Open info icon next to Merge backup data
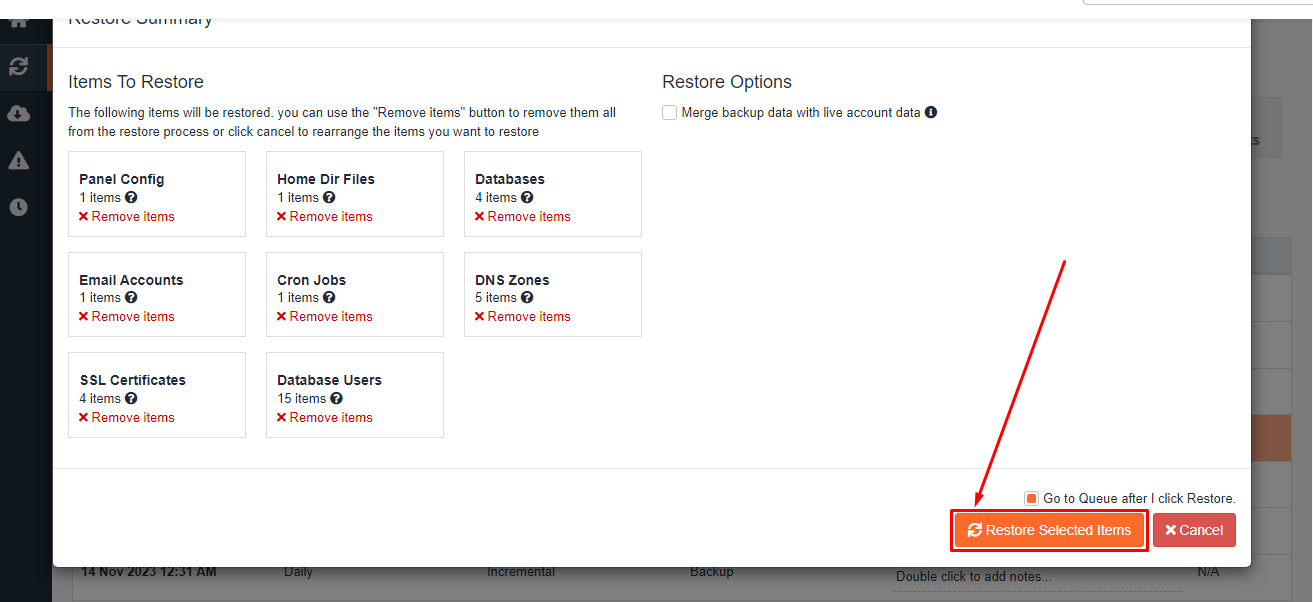This screenshot has height=602, width=1313. (931, 112)
